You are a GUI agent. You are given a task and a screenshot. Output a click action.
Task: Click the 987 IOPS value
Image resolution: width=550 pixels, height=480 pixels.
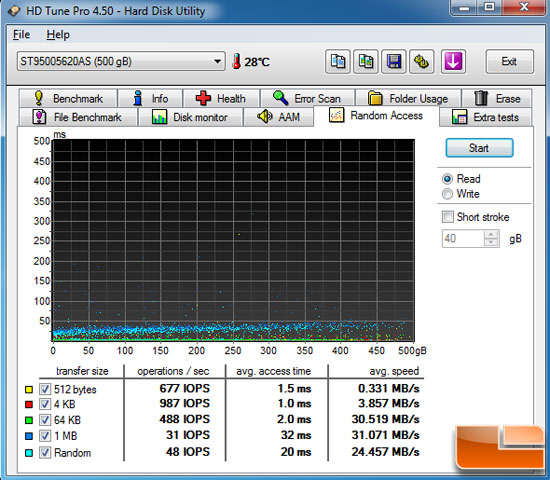point(185,404)
